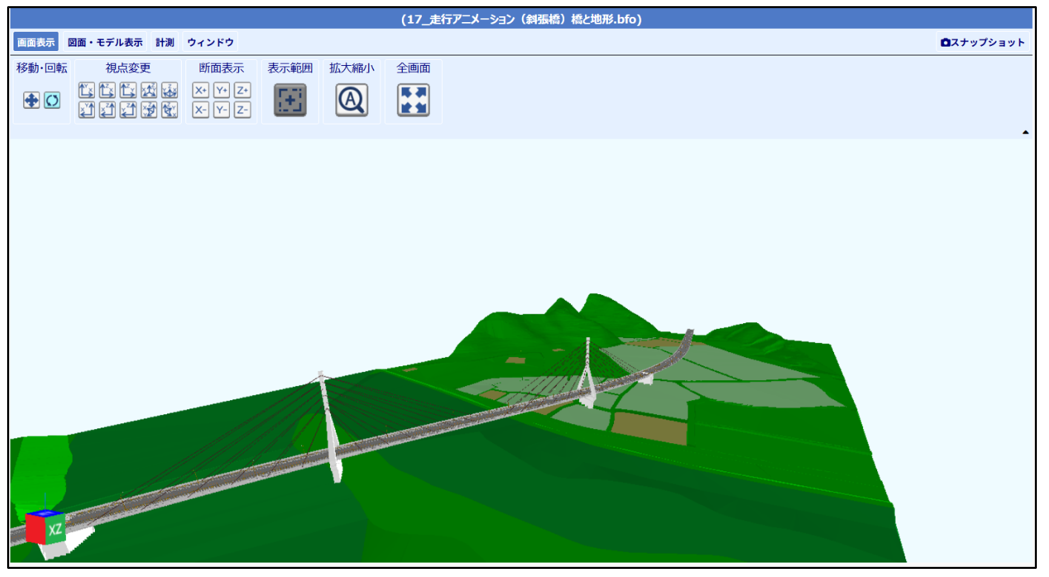Screen dimensions: 1049x577
Task: Click the スナップショット button
Action: coord(983,43)
